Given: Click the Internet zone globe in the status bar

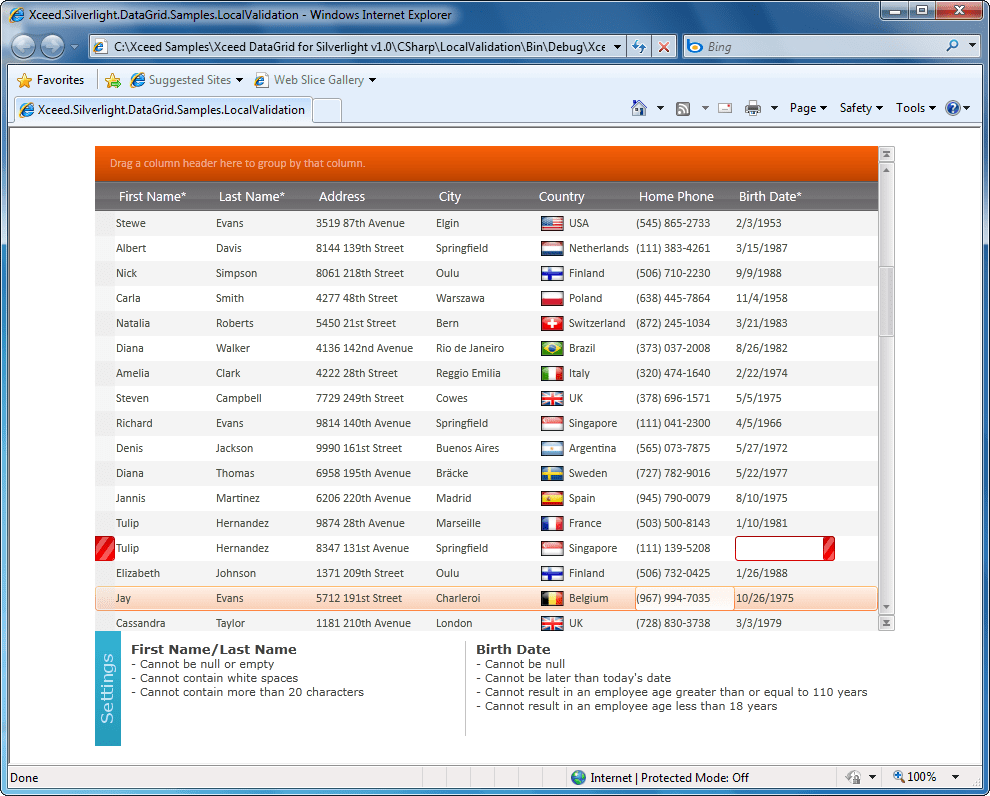Looking at the screenshot, I should pos(578,777).
